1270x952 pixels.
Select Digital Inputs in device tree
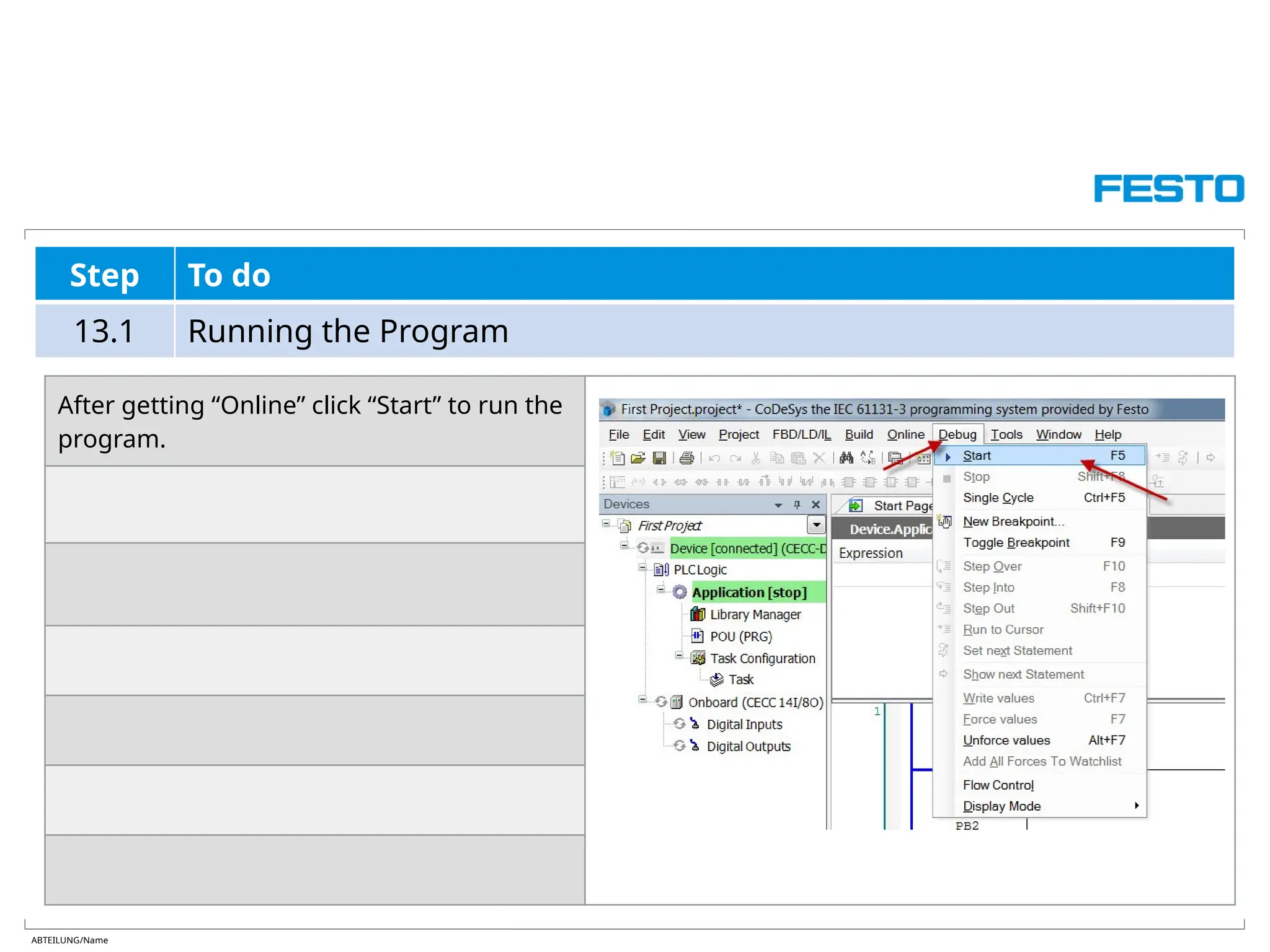point(744,724)
